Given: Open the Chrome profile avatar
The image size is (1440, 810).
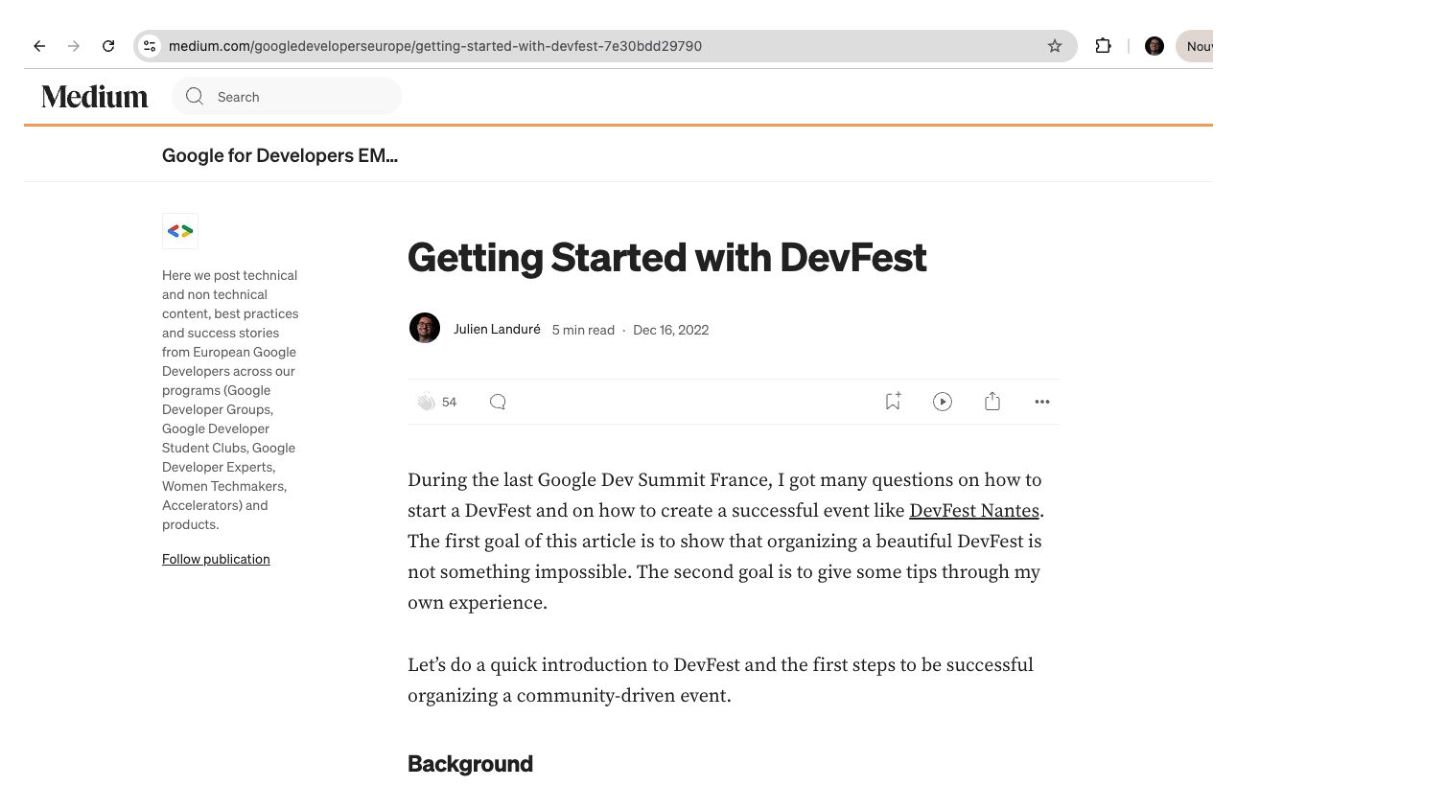Looking at the screenshot, I should click(1154, 46).
